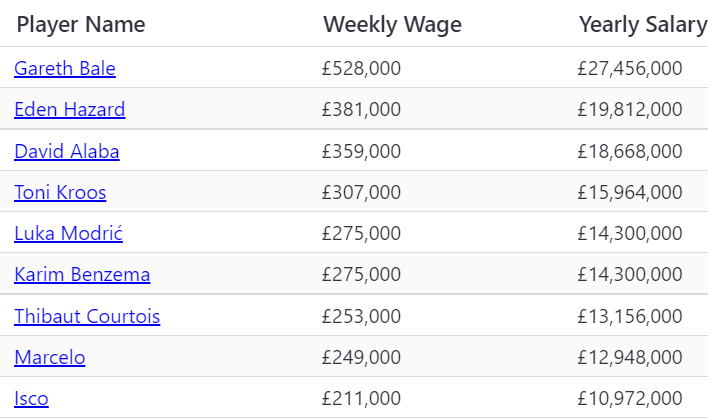
Task: Click the Weekly Wage column header
Action: click(392, 24)
